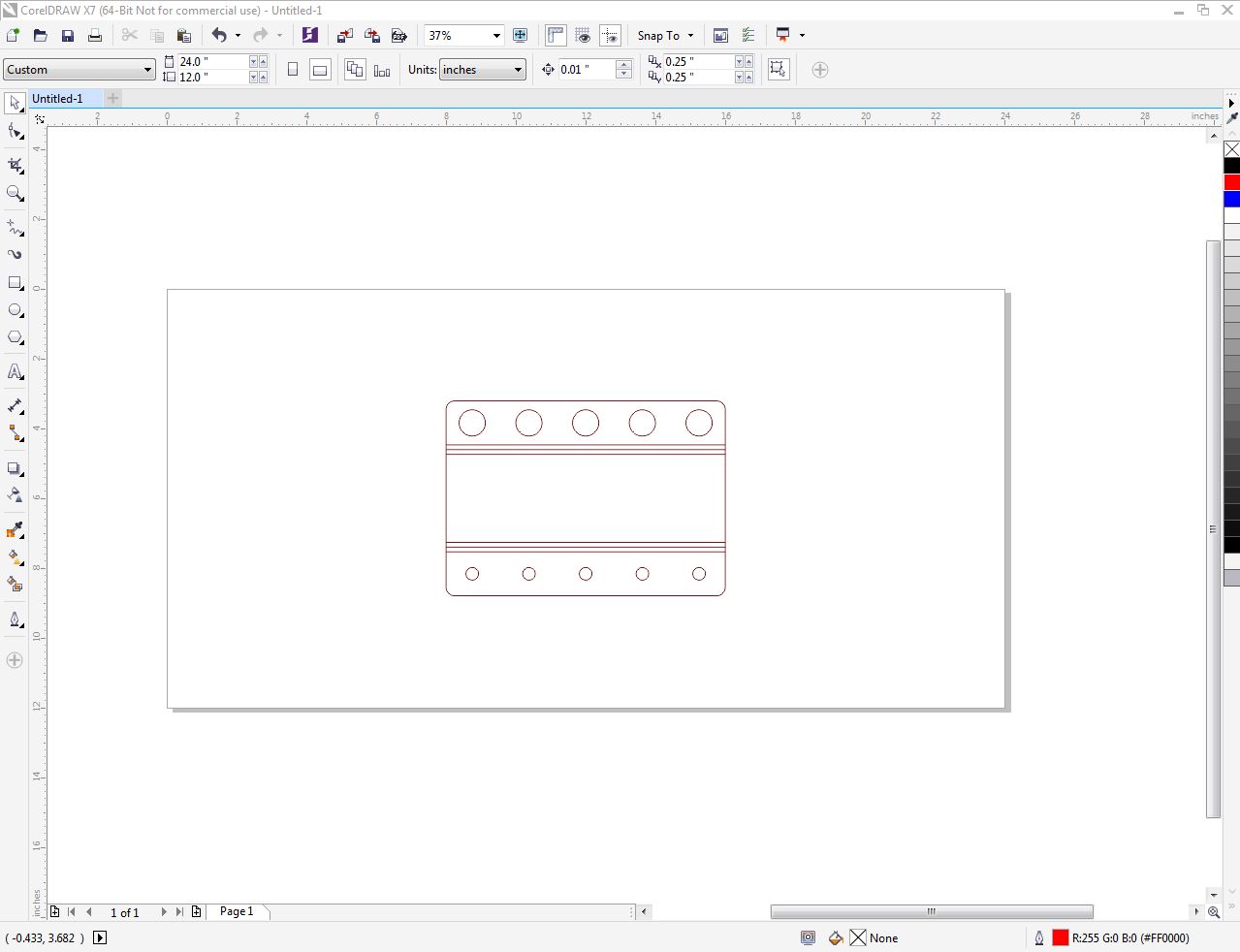Viewport: 1240px width, 952px height.
Task: Open the Options dialog icon
Action: click(748, 36)
